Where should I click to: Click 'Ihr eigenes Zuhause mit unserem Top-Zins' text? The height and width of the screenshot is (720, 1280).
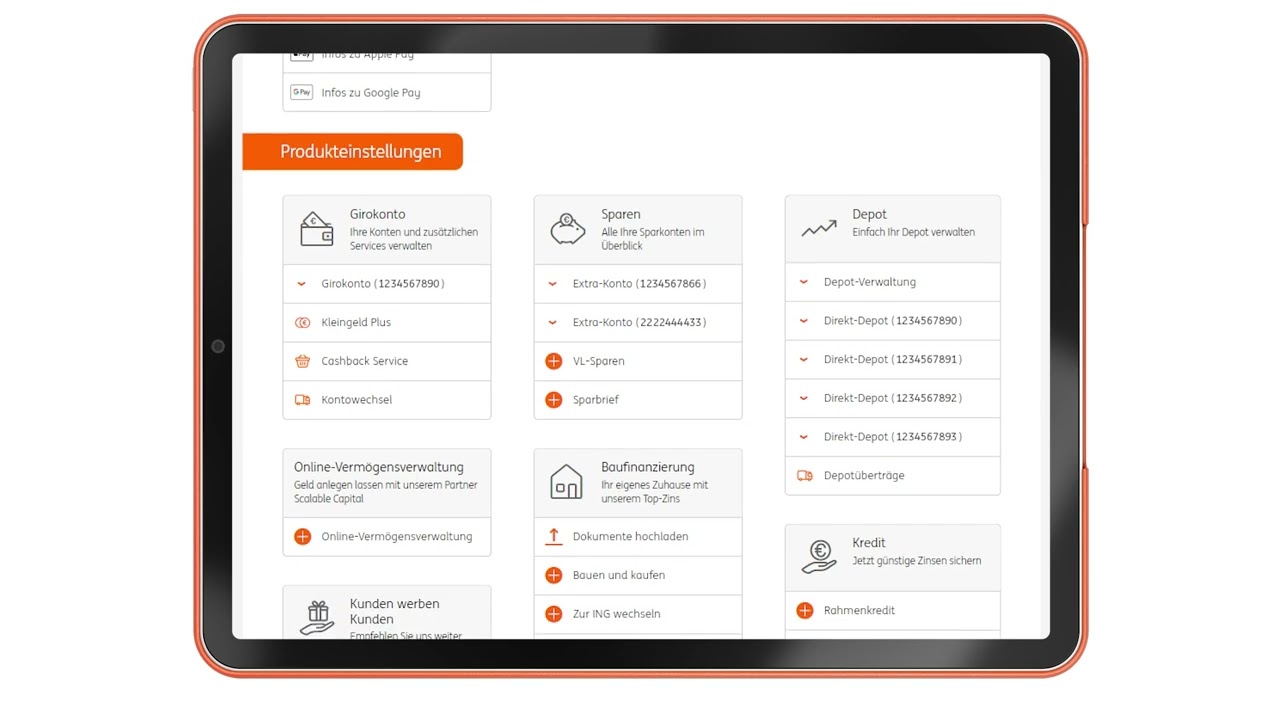pos(655,492)
